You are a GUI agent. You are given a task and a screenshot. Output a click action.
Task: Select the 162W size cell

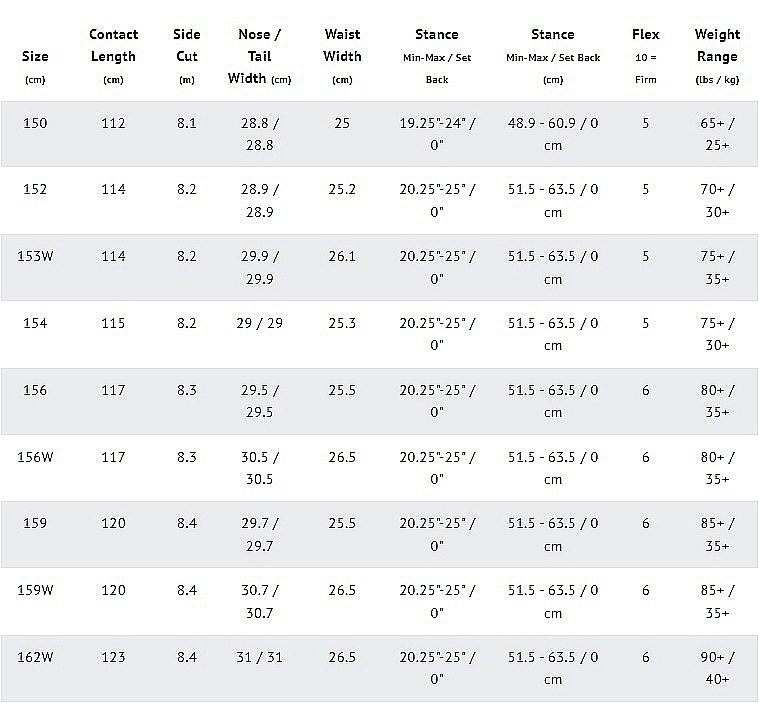coord(35,657)
